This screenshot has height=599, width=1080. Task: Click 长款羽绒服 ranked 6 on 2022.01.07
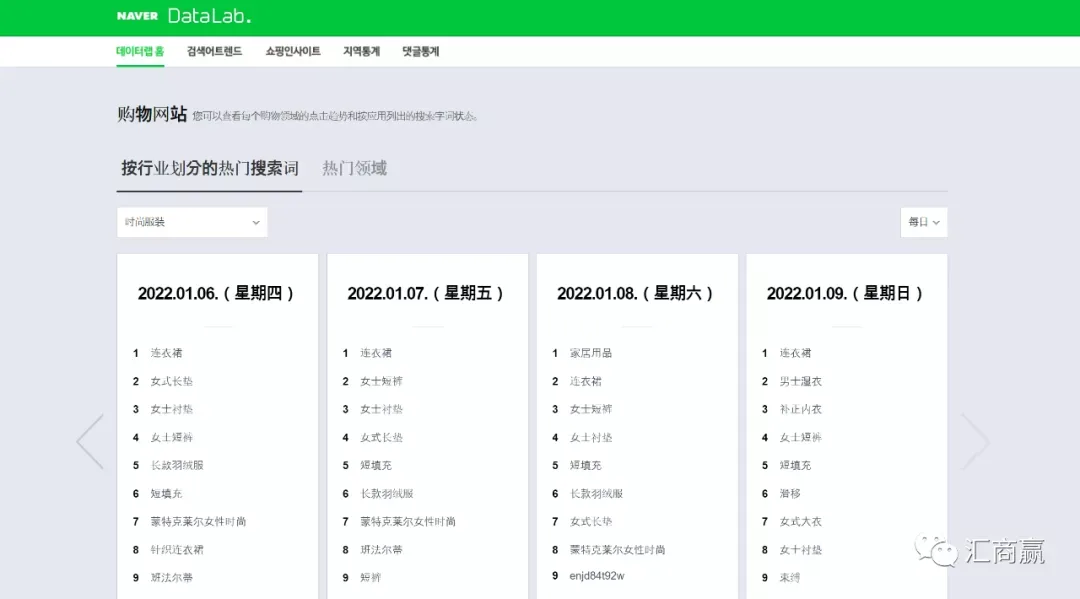pos(387,494)
